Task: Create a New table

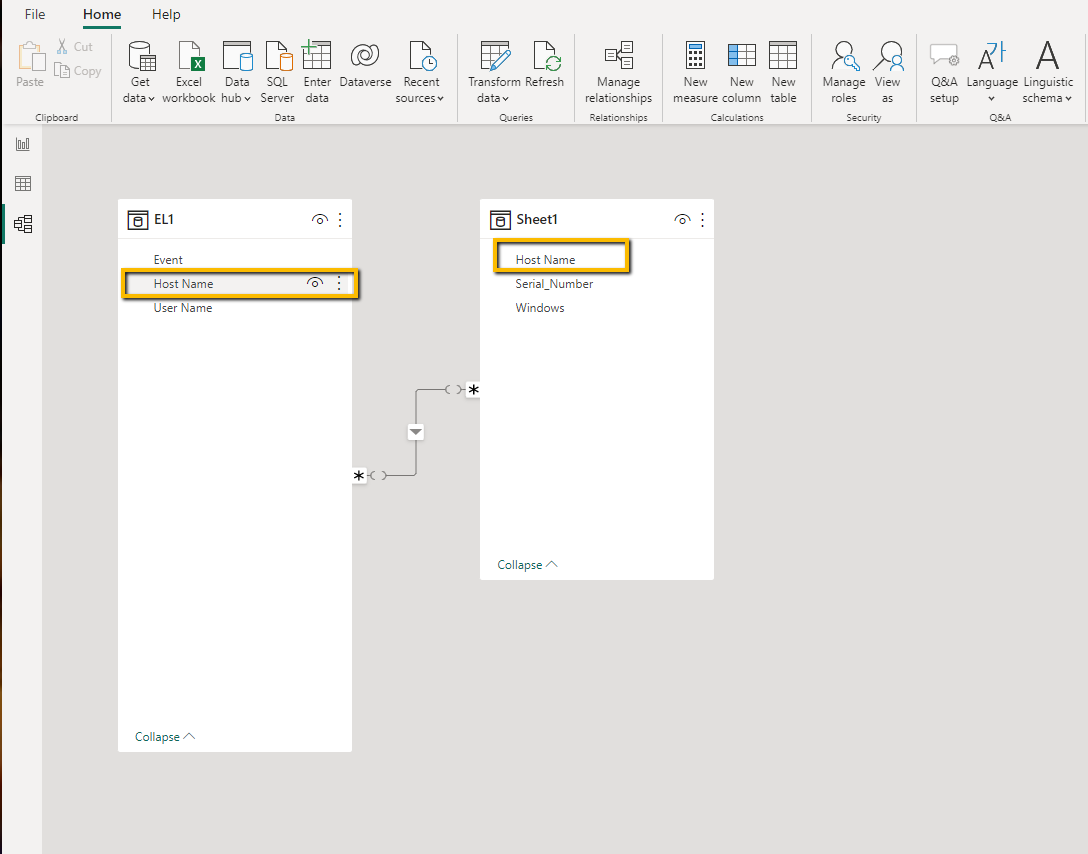Action: click(x=783, y=72)
